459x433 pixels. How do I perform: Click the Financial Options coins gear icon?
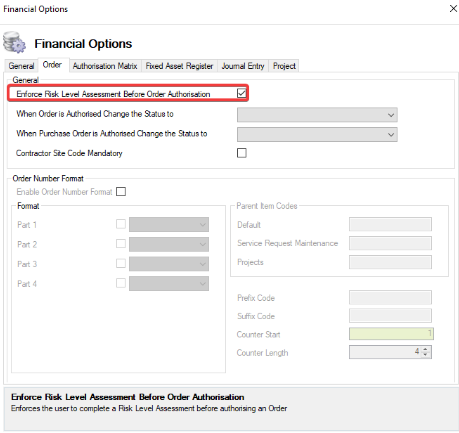(14, 42)
